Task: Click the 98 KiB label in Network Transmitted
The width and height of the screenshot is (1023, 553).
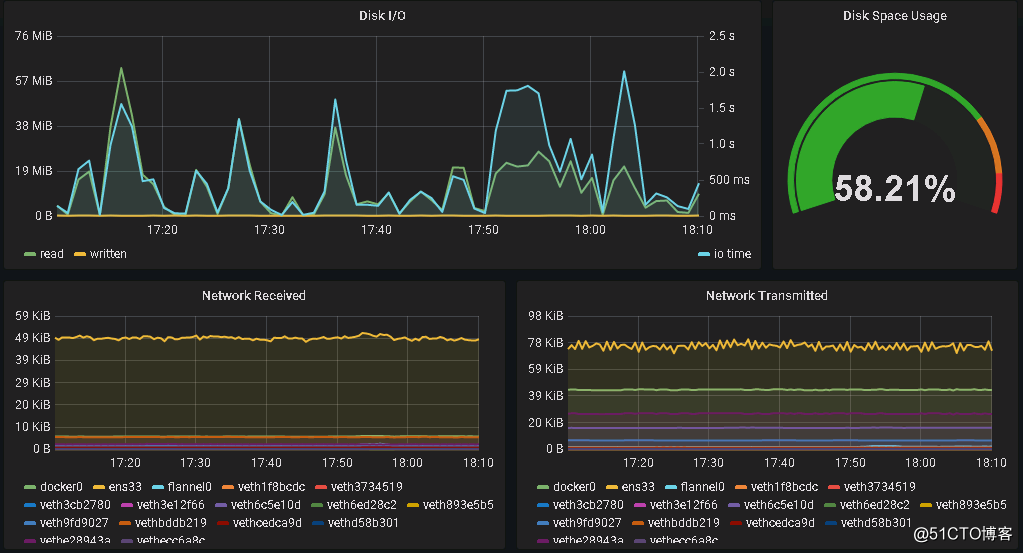Action: (545, 316)
